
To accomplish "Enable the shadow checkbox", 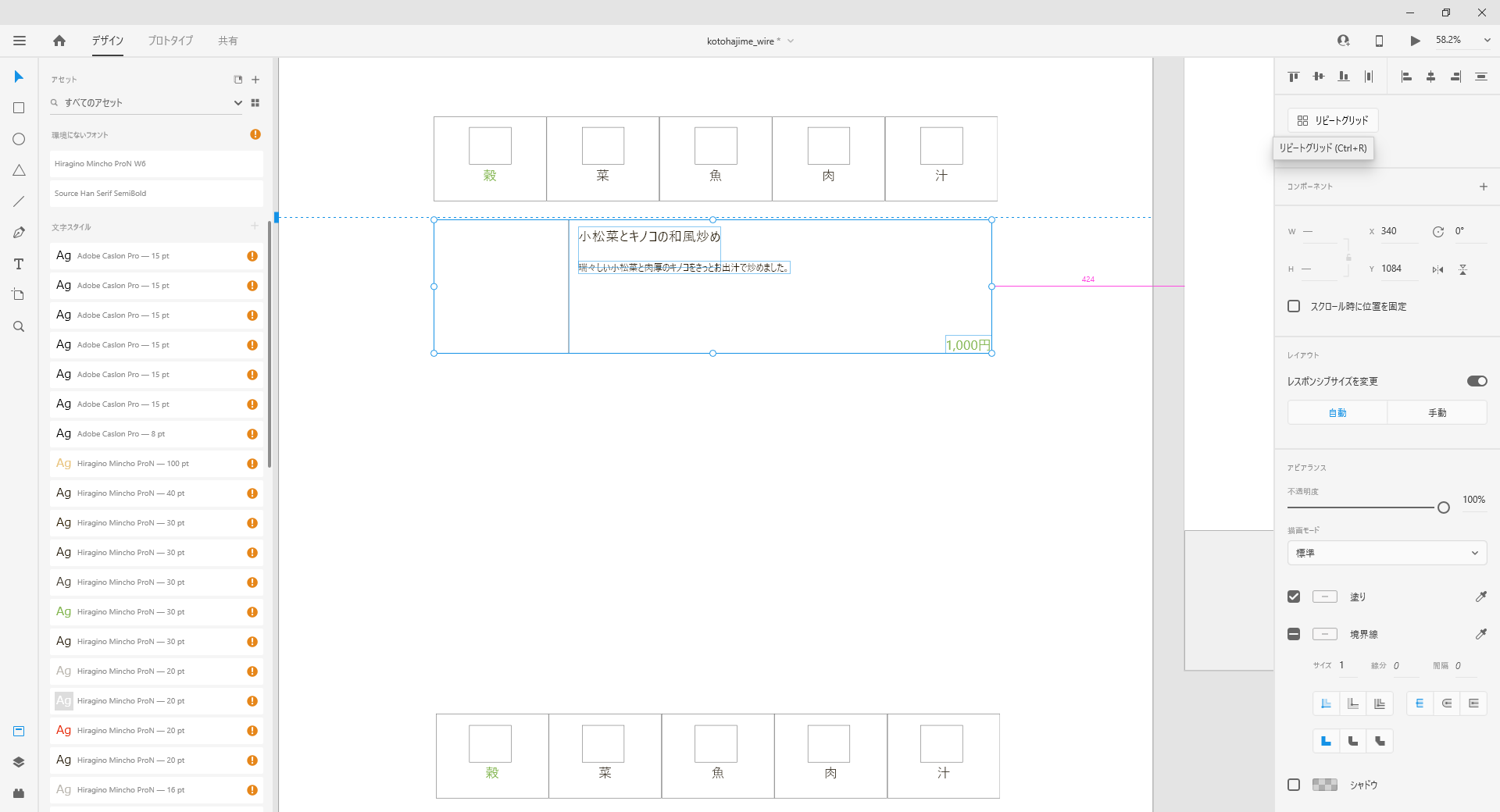I will [x=1294, y=785].
